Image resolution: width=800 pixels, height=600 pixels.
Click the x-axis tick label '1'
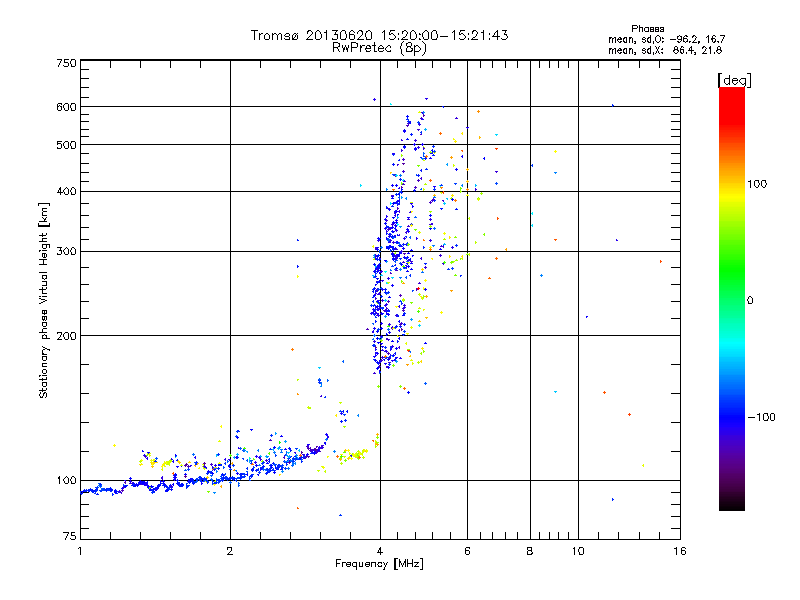coord(80,551)
